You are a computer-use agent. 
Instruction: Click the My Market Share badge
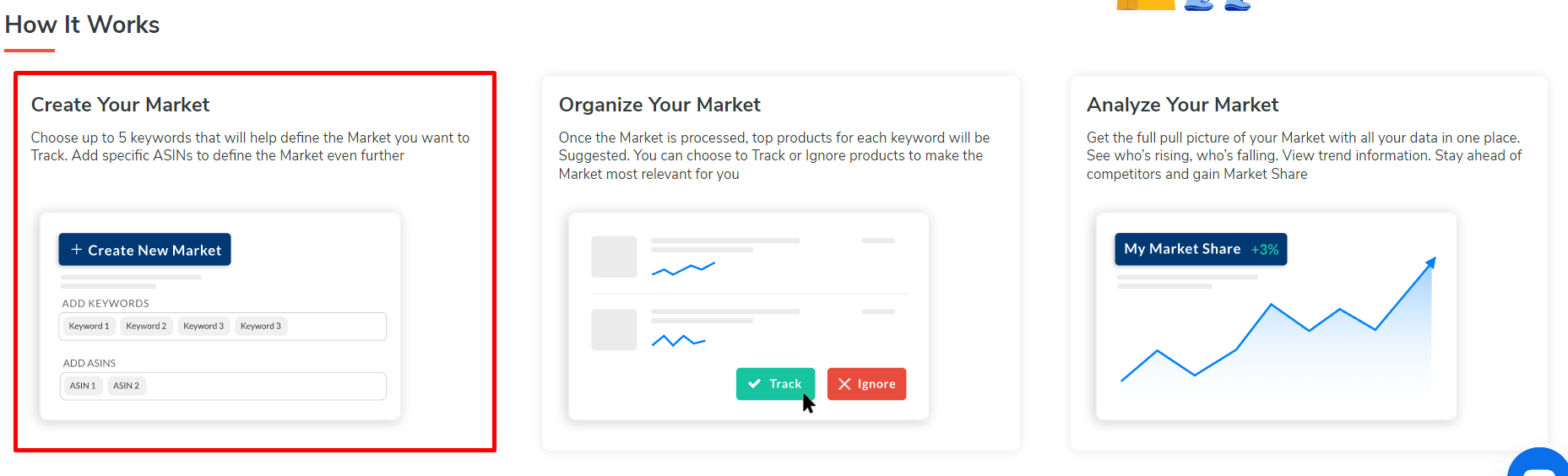coord(1200,249)
